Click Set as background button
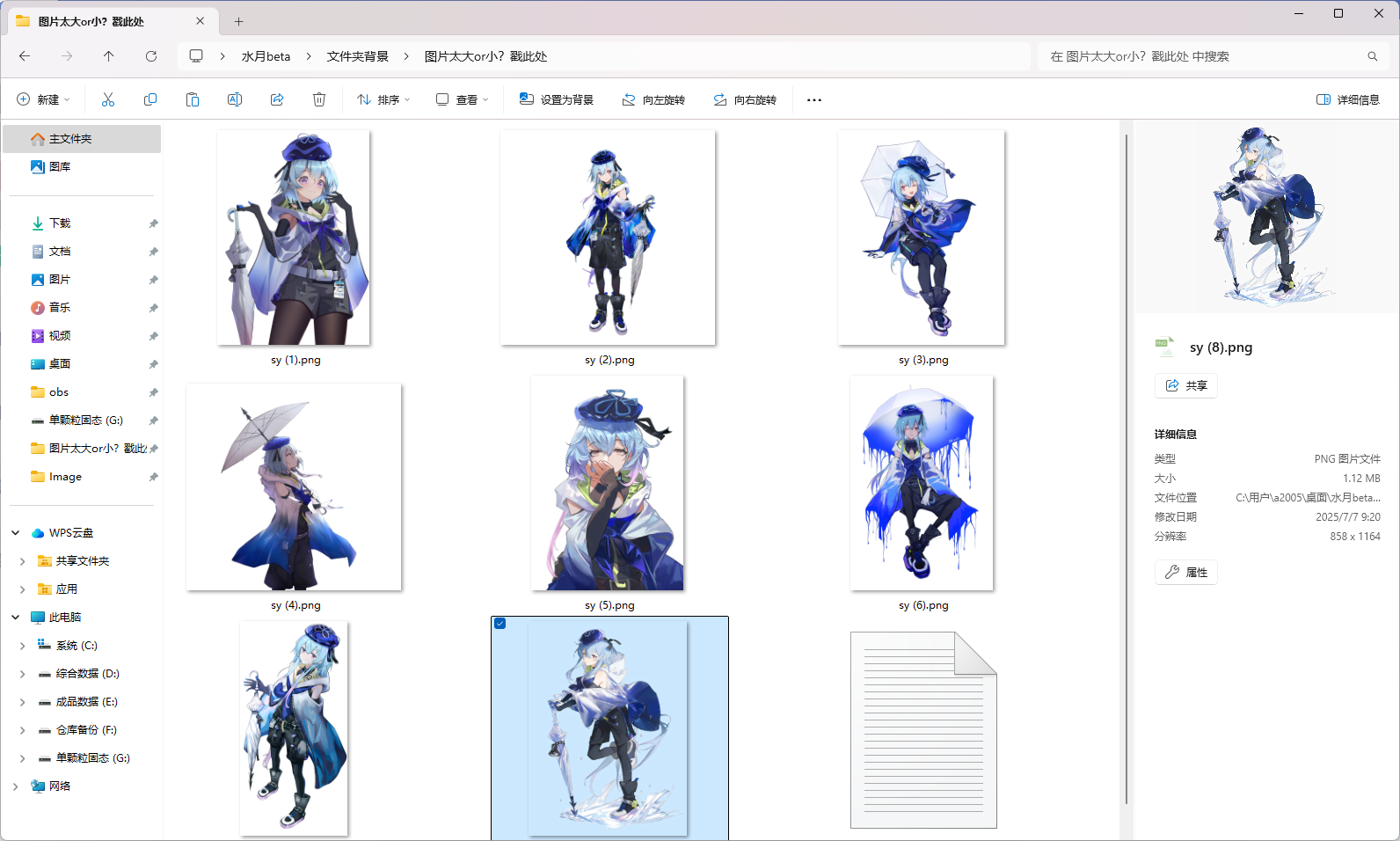 pos(557,99)
